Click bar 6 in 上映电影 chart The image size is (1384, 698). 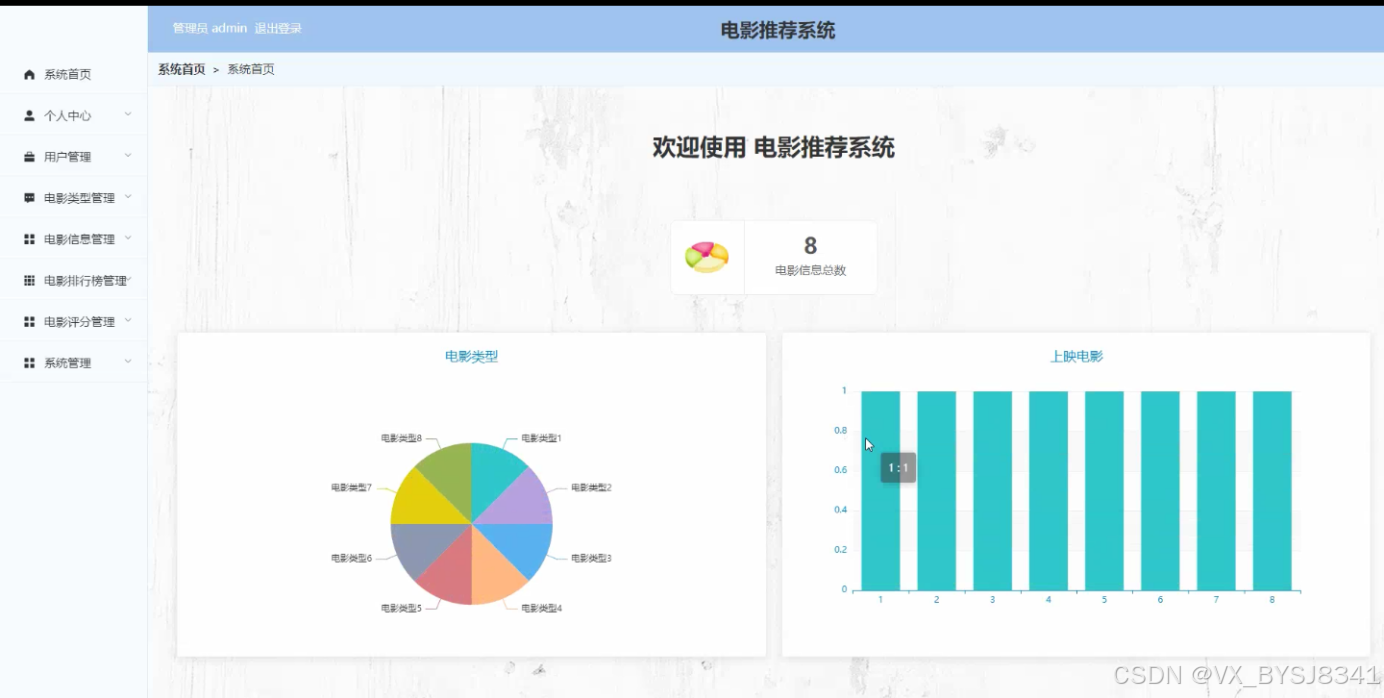[1161, 490]
